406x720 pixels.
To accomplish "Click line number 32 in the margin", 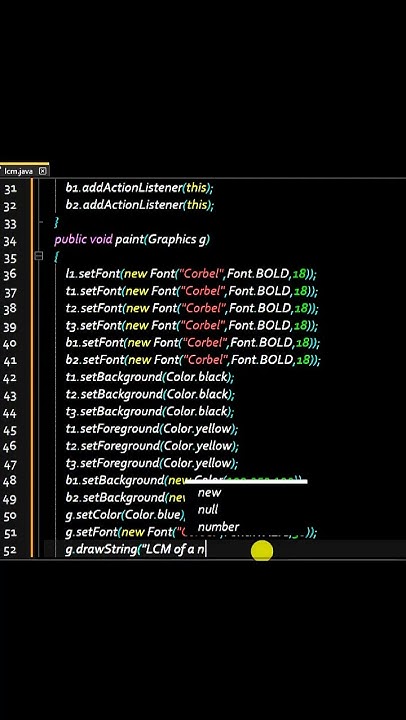I will [x=10, y=206].
